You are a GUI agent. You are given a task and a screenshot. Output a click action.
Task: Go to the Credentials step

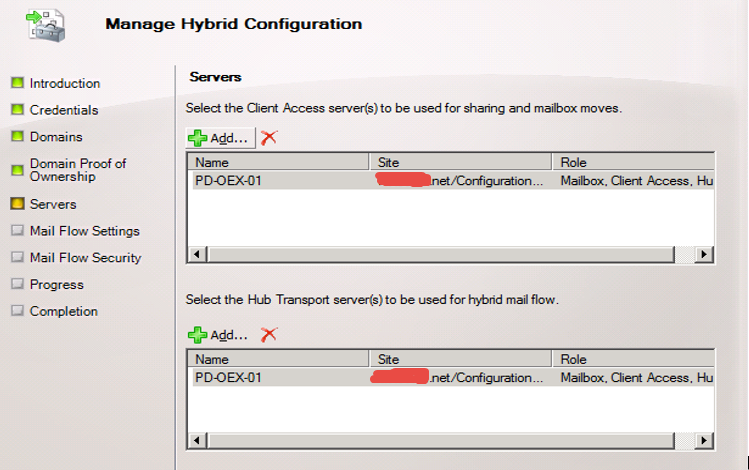pos(64,110)
